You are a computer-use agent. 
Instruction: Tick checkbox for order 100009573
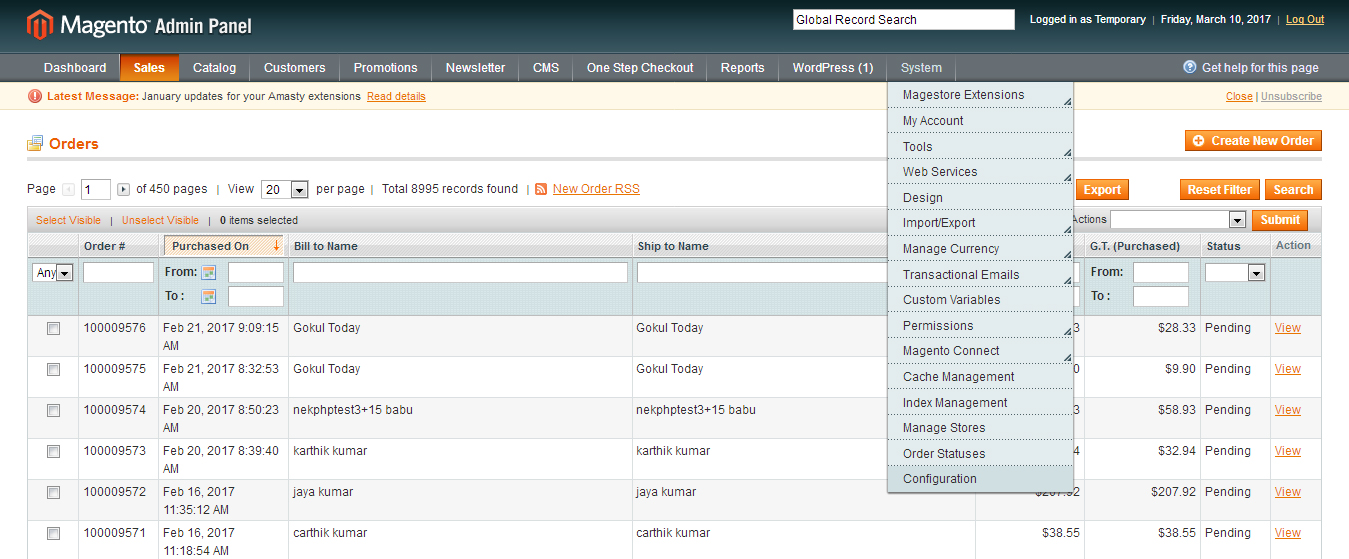[54, 451]
